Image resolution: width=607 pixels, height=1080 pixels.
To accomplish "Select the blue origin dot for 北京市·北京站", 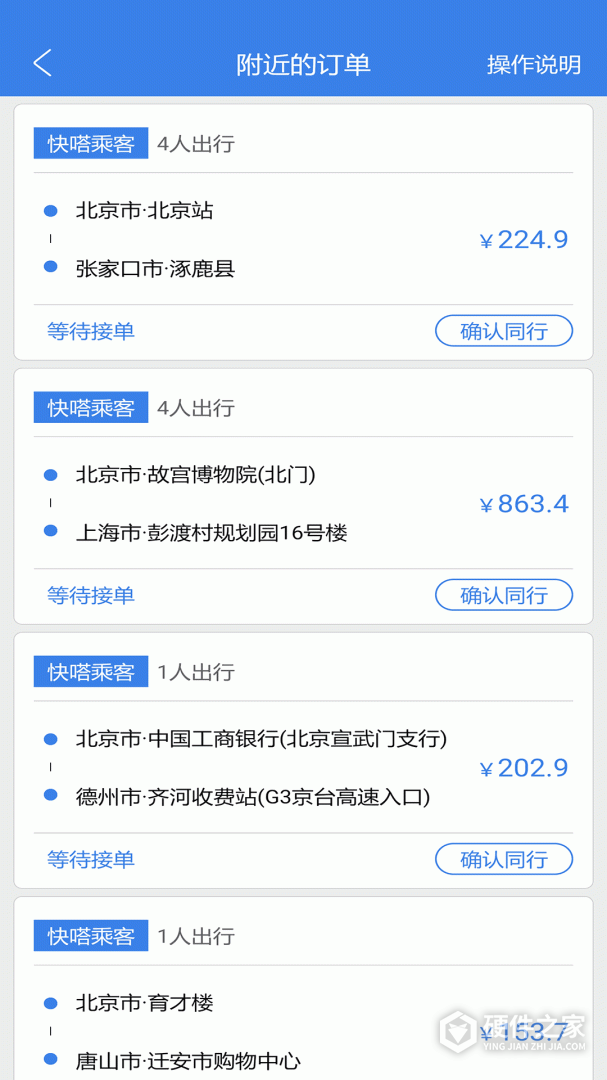I will pyautogui.click(x=49, y=211).
